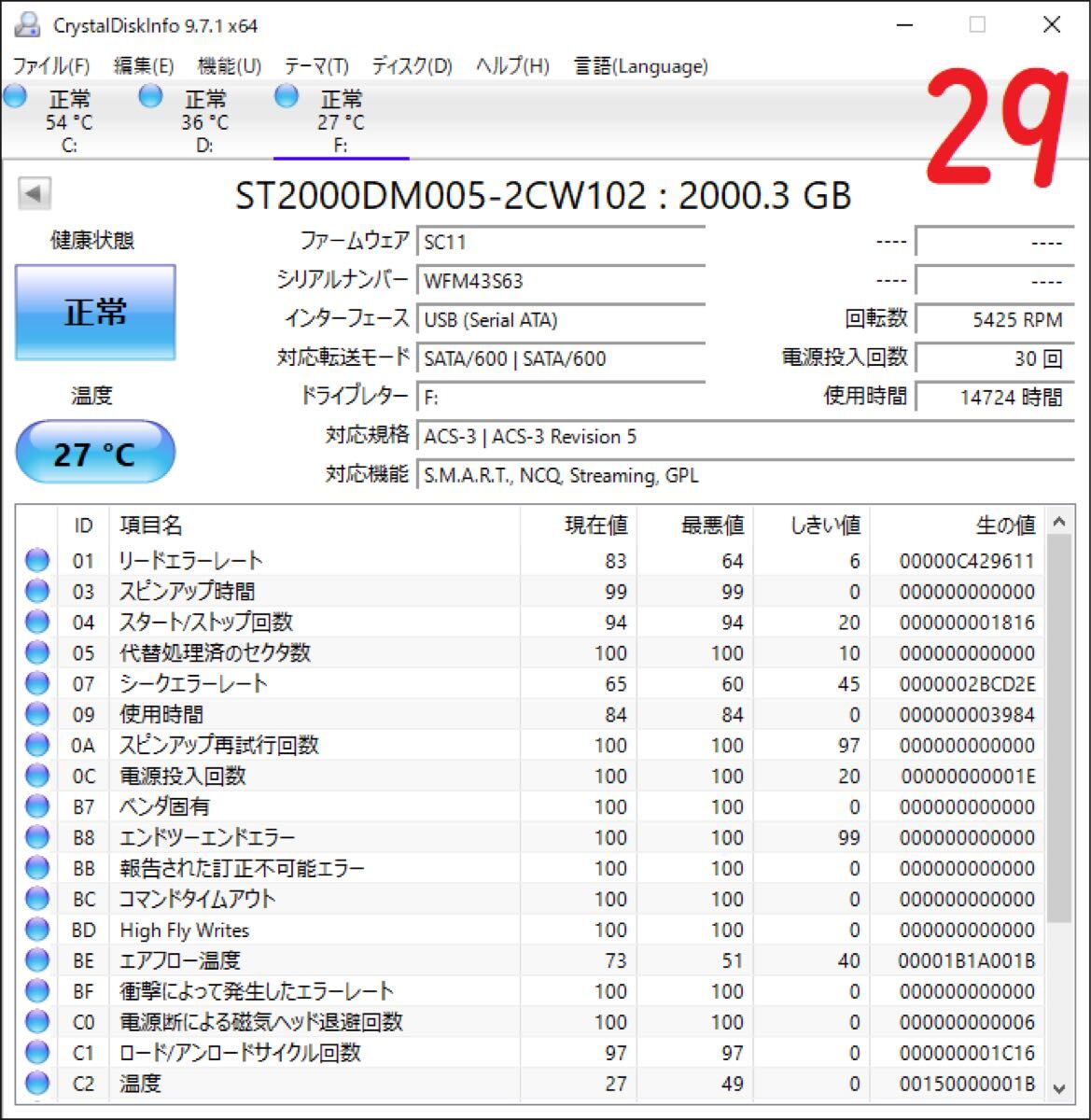Image resolution: width=1091 pixels, height=1120 pixels.
Task: Click the SMART list vertical scrollbar thumb
Action: pyautogui.click(x=1059, y=731)
